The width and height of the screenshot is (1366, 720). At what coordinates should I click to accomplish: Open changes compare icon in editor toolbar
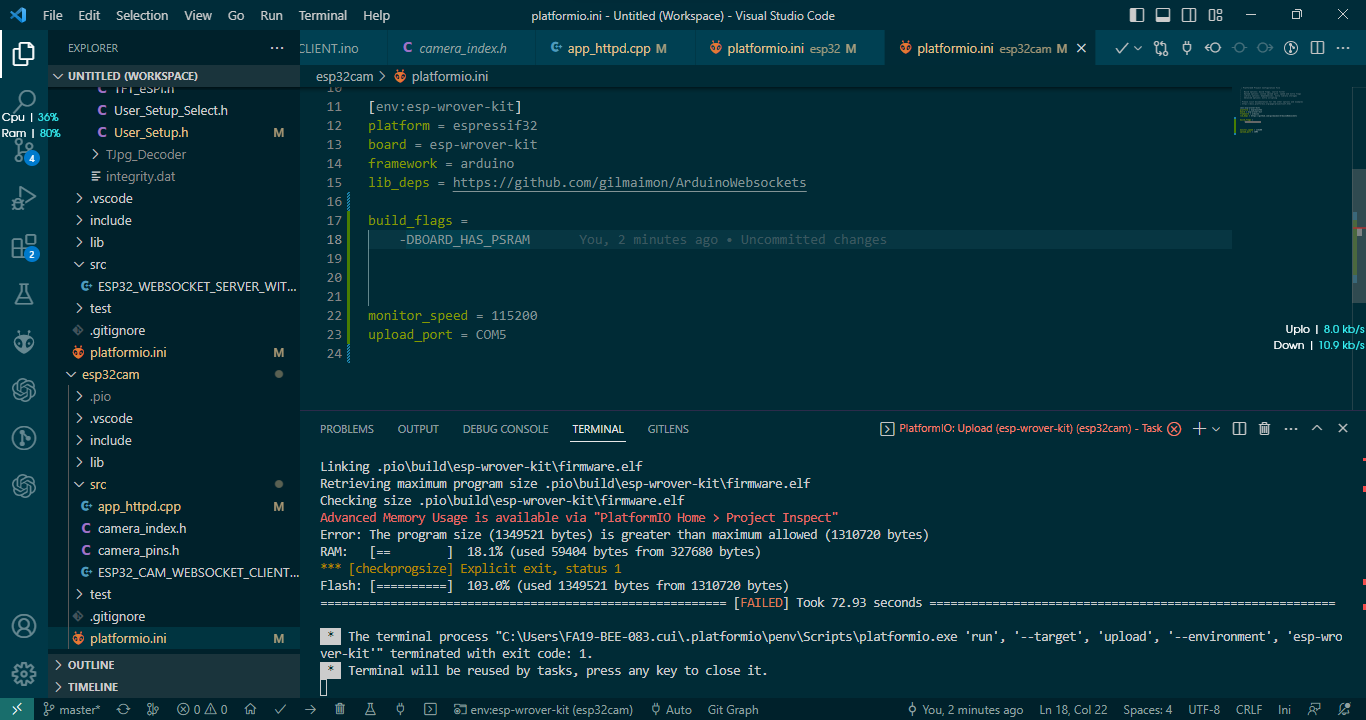[x=1161, y=48]
